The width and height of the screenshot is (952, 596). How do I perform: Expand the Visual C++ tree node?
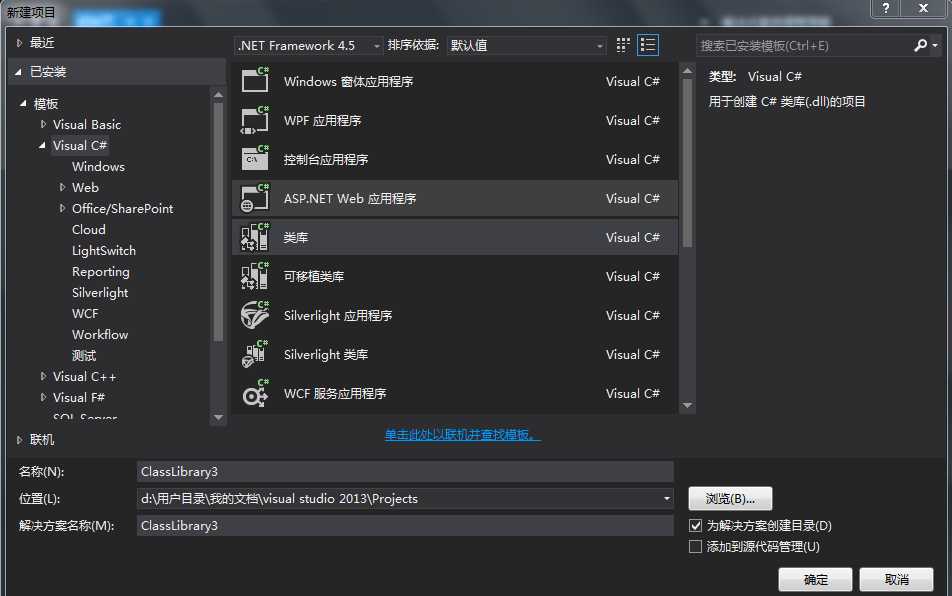(x=43, y=377)
